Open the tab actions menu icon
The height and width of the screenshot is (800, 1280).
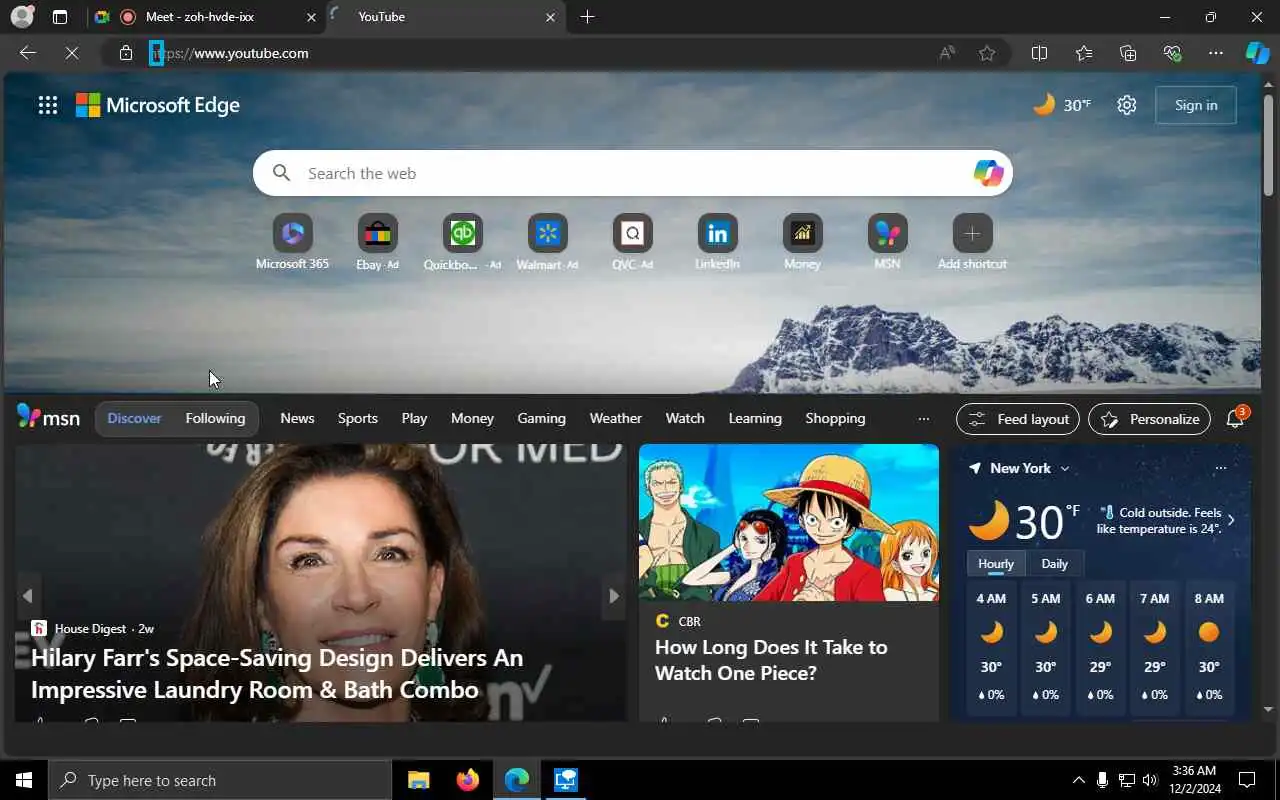60,17
